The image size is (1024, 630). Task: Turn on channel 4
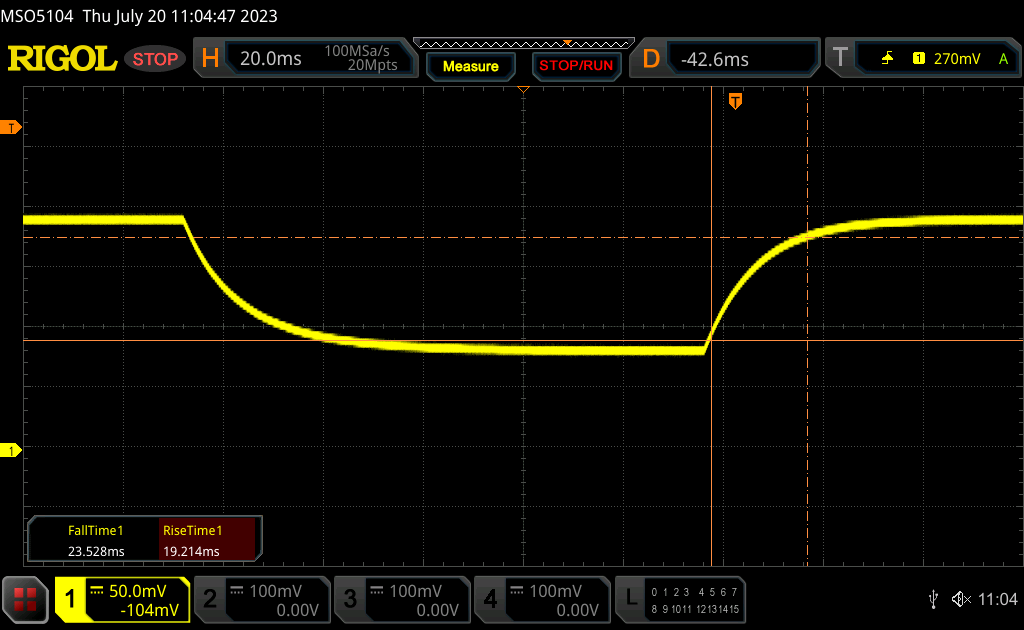click(x=541, y=599)
